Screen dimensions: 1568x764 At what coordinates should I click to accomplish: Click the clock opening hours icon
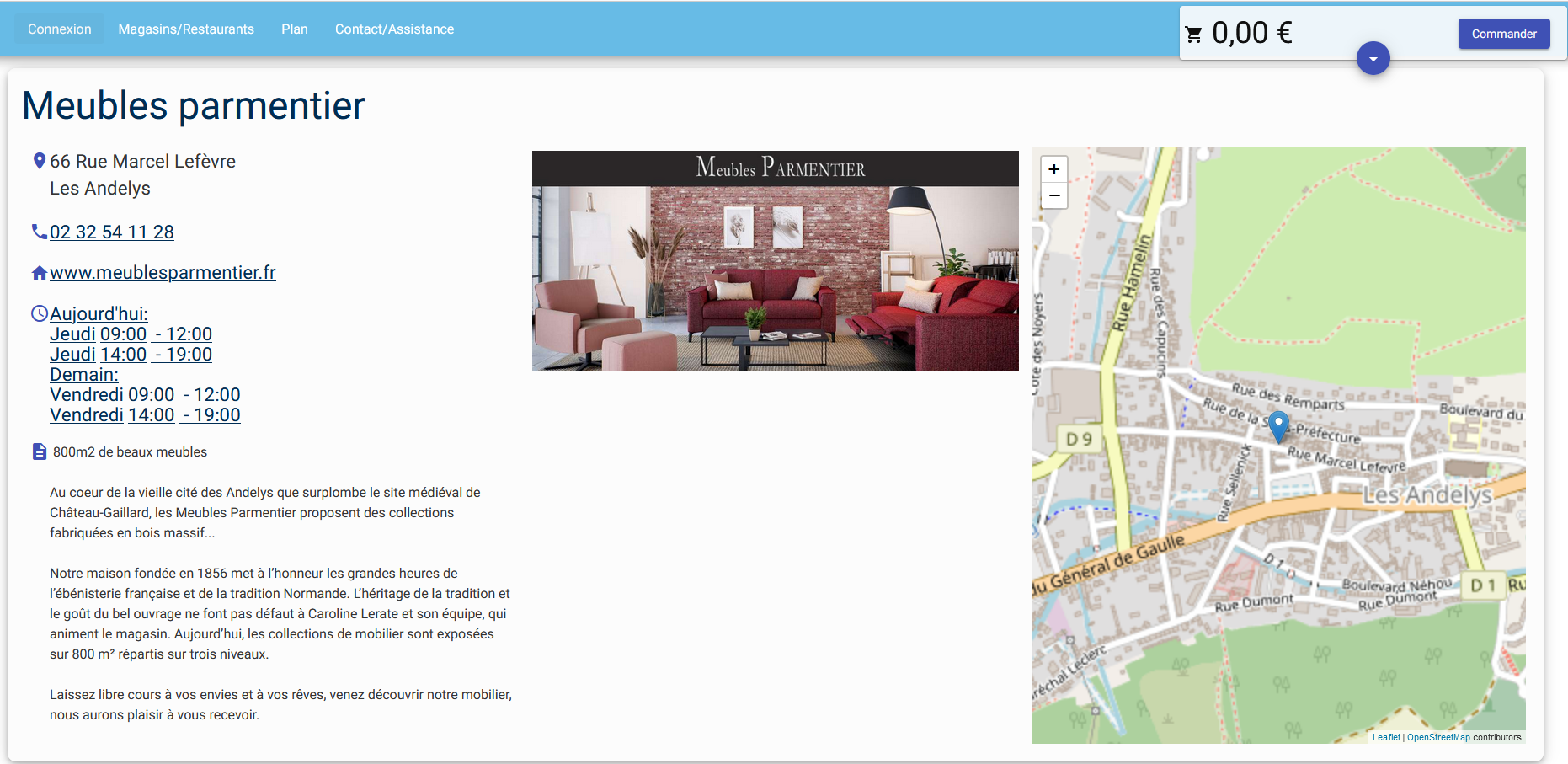tap(39, 313)
